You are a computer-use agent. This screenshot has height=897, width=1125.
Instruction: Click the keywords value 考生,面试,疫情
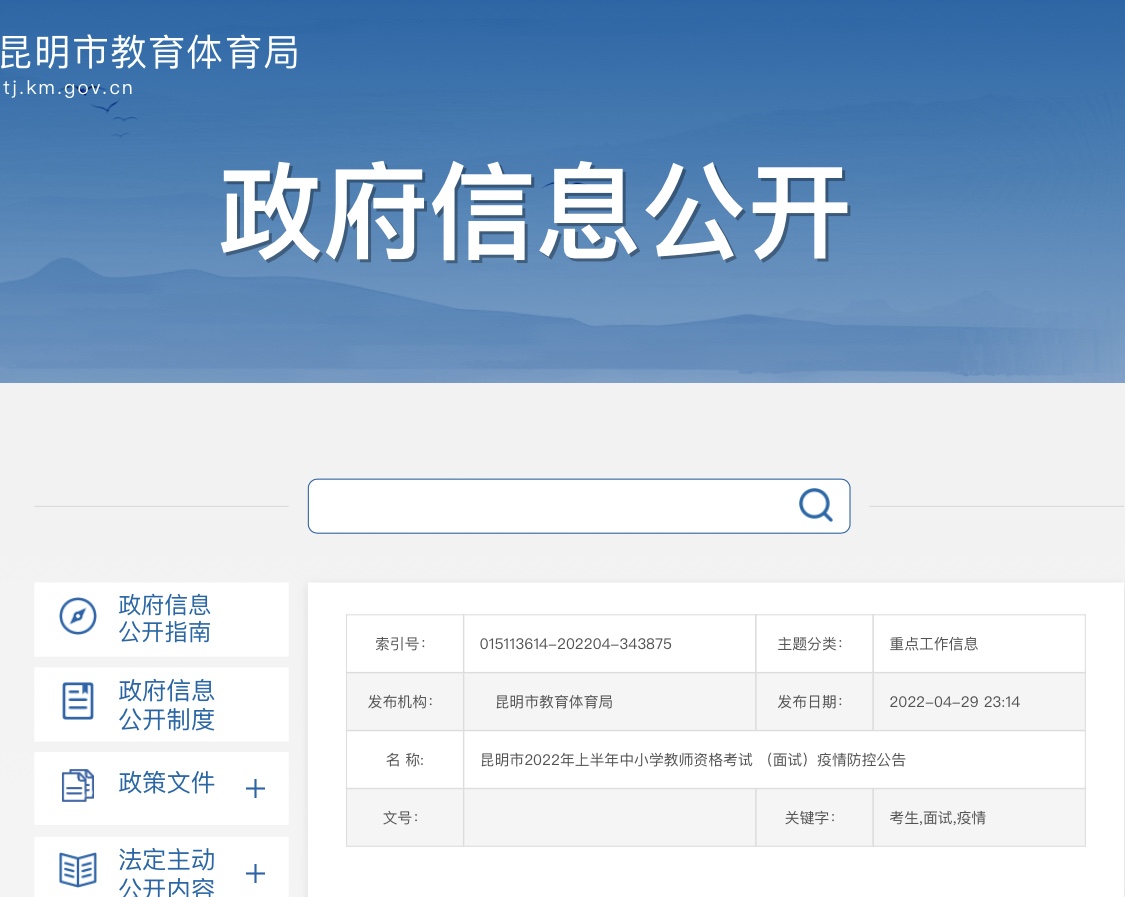(937, 818)
